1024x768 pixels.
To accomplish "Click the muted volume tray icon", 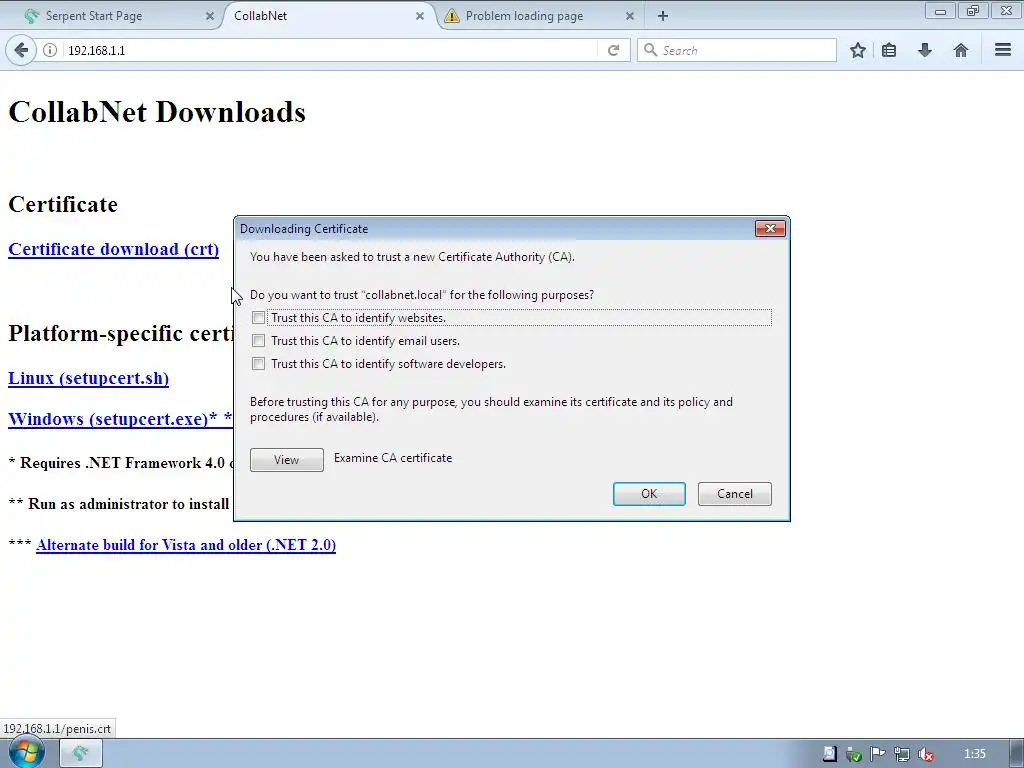I will pyautogui.click(x=925, y=754).
